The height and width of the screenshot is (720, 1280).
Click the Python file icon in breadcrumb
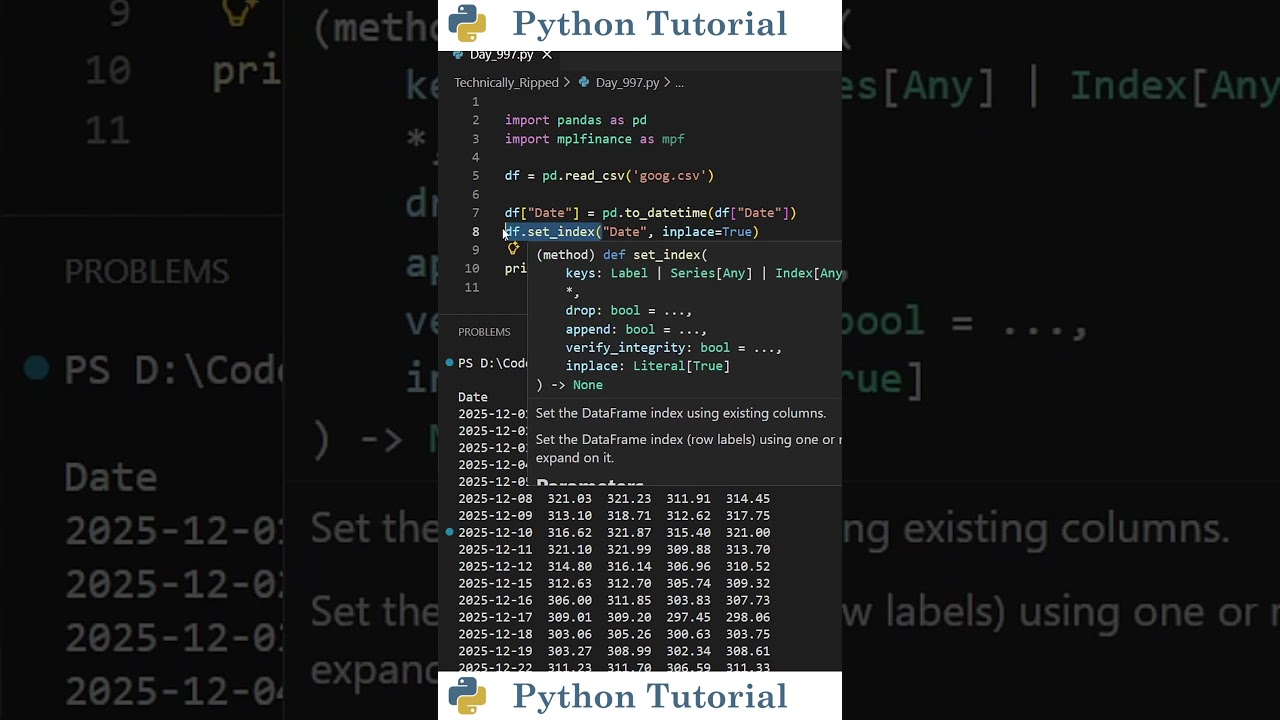tap(584, 83)
